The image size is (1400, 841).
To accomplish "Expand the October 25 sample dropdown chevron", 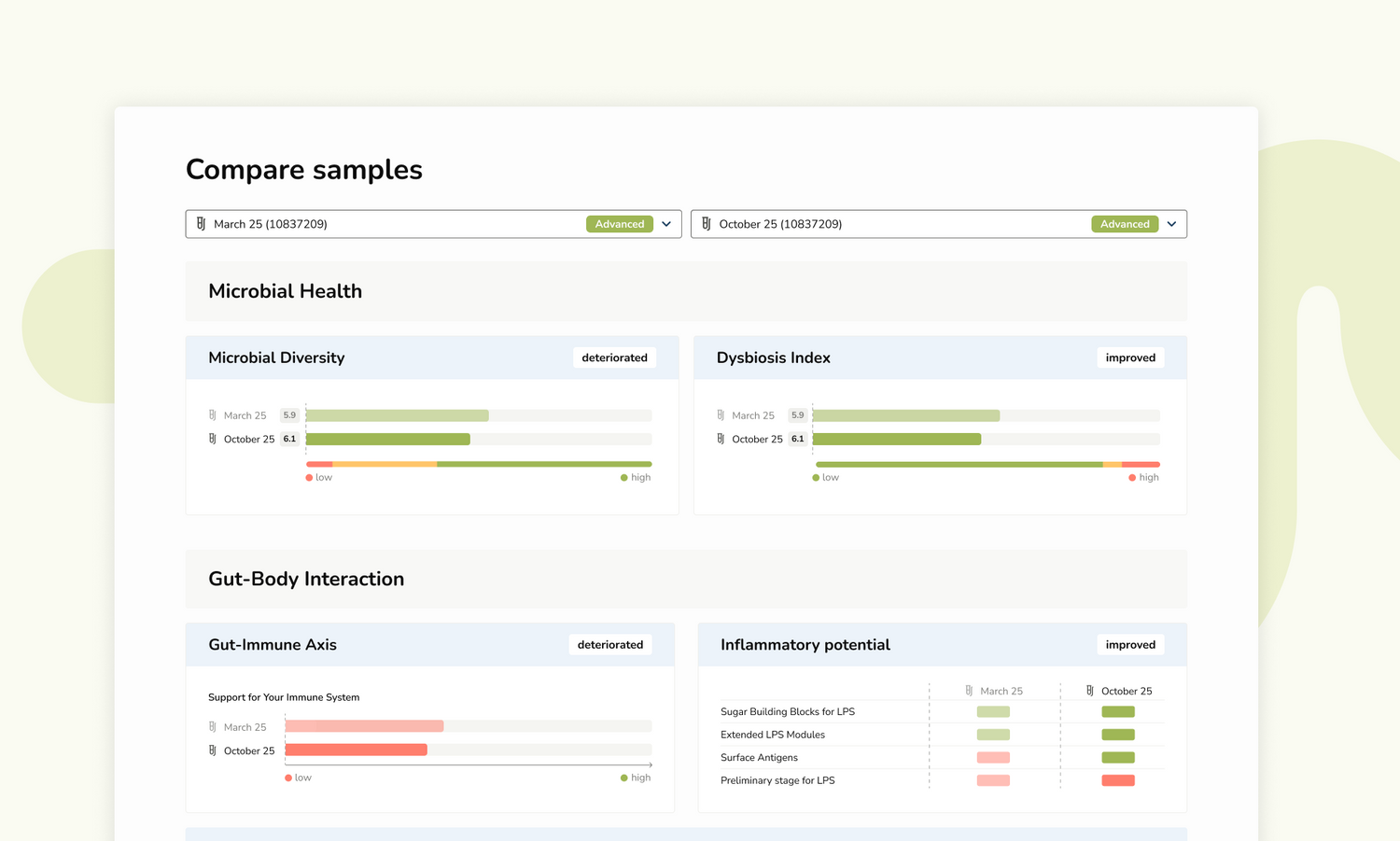I will click(1171, 224).
